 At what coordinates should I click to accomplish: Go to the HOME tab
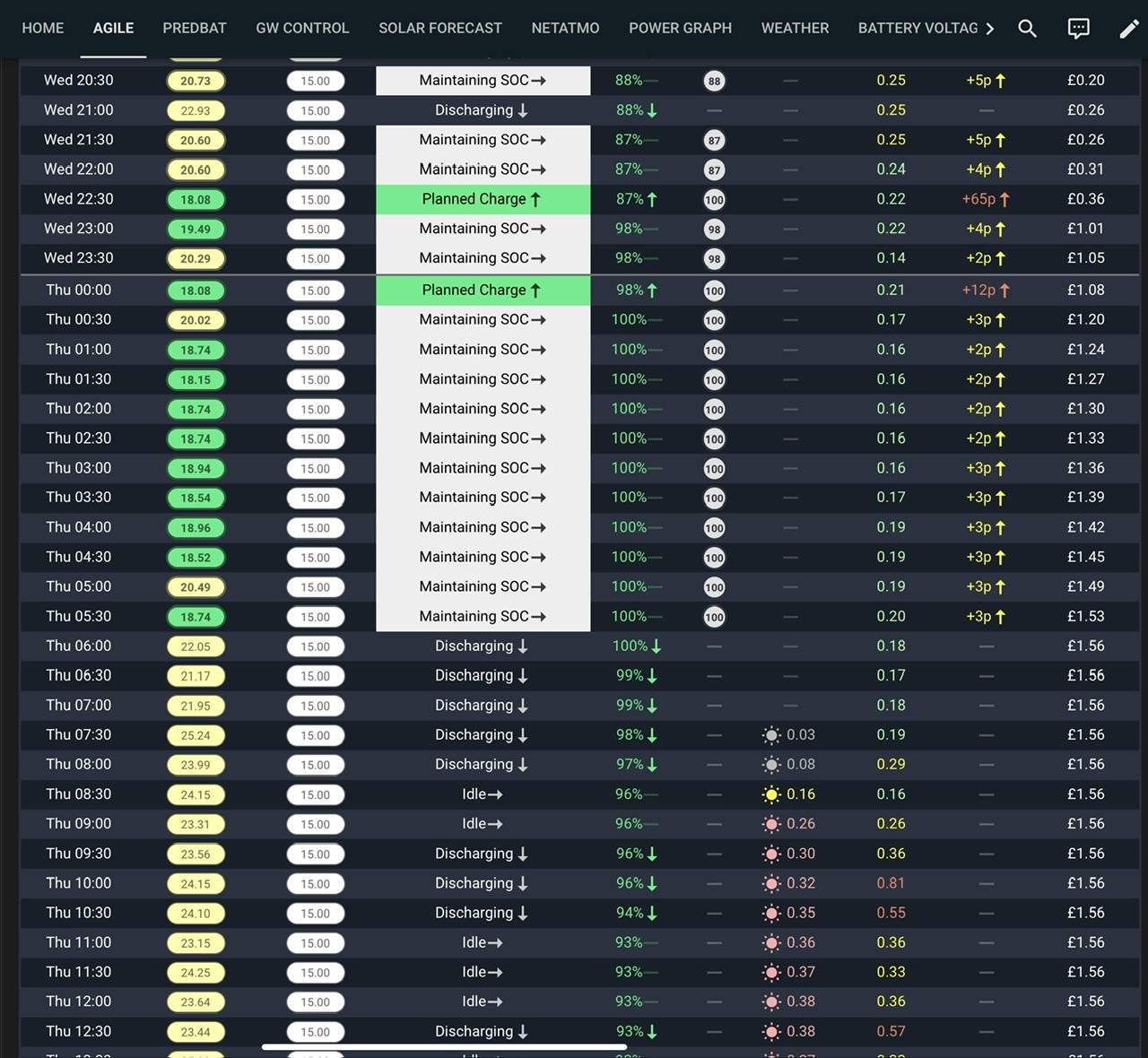[43, 29]
